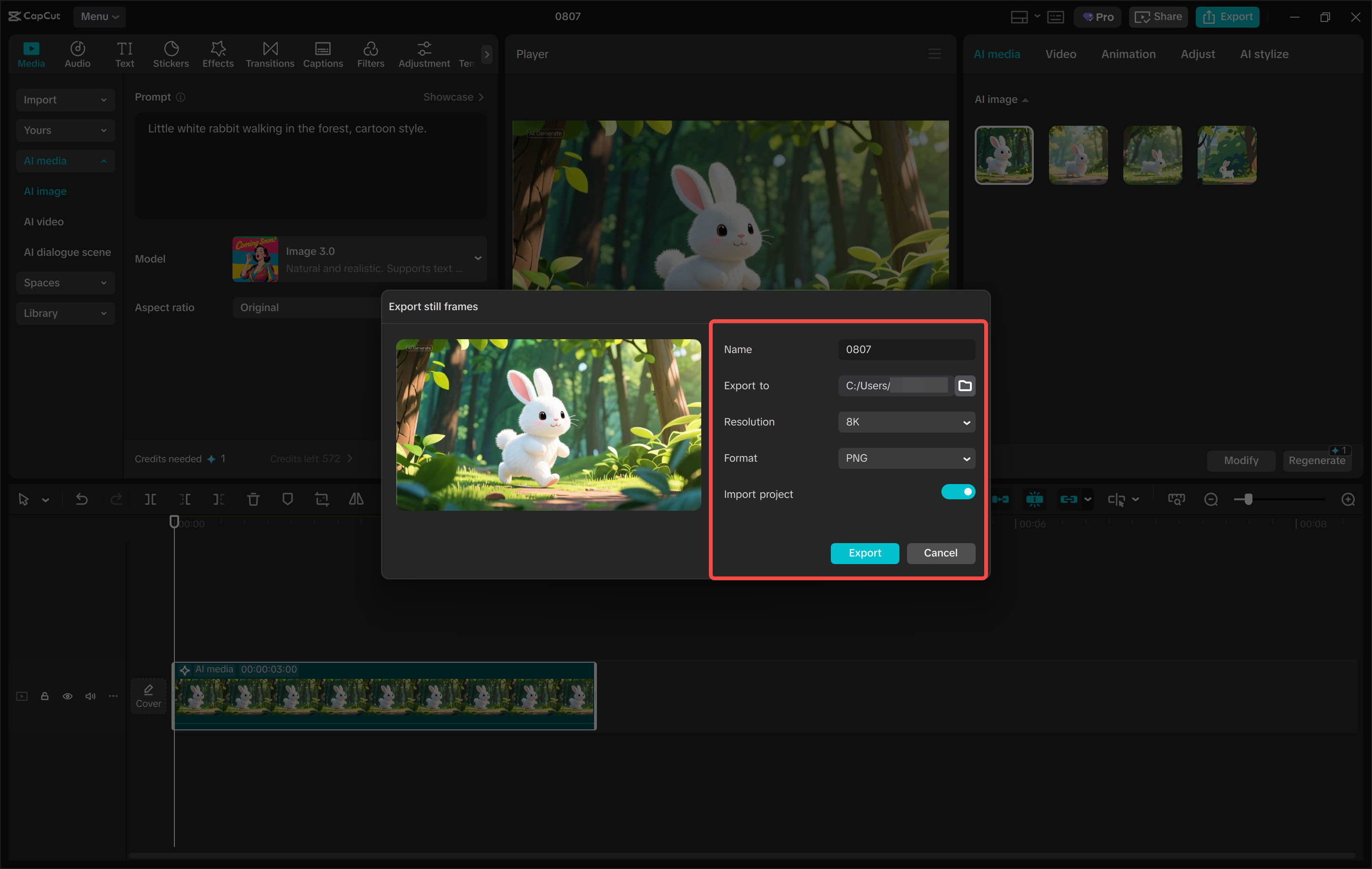Expand the Yours sidebar section
The height and width of the screenshot is (869, 1372).
(x=65, y=130)
